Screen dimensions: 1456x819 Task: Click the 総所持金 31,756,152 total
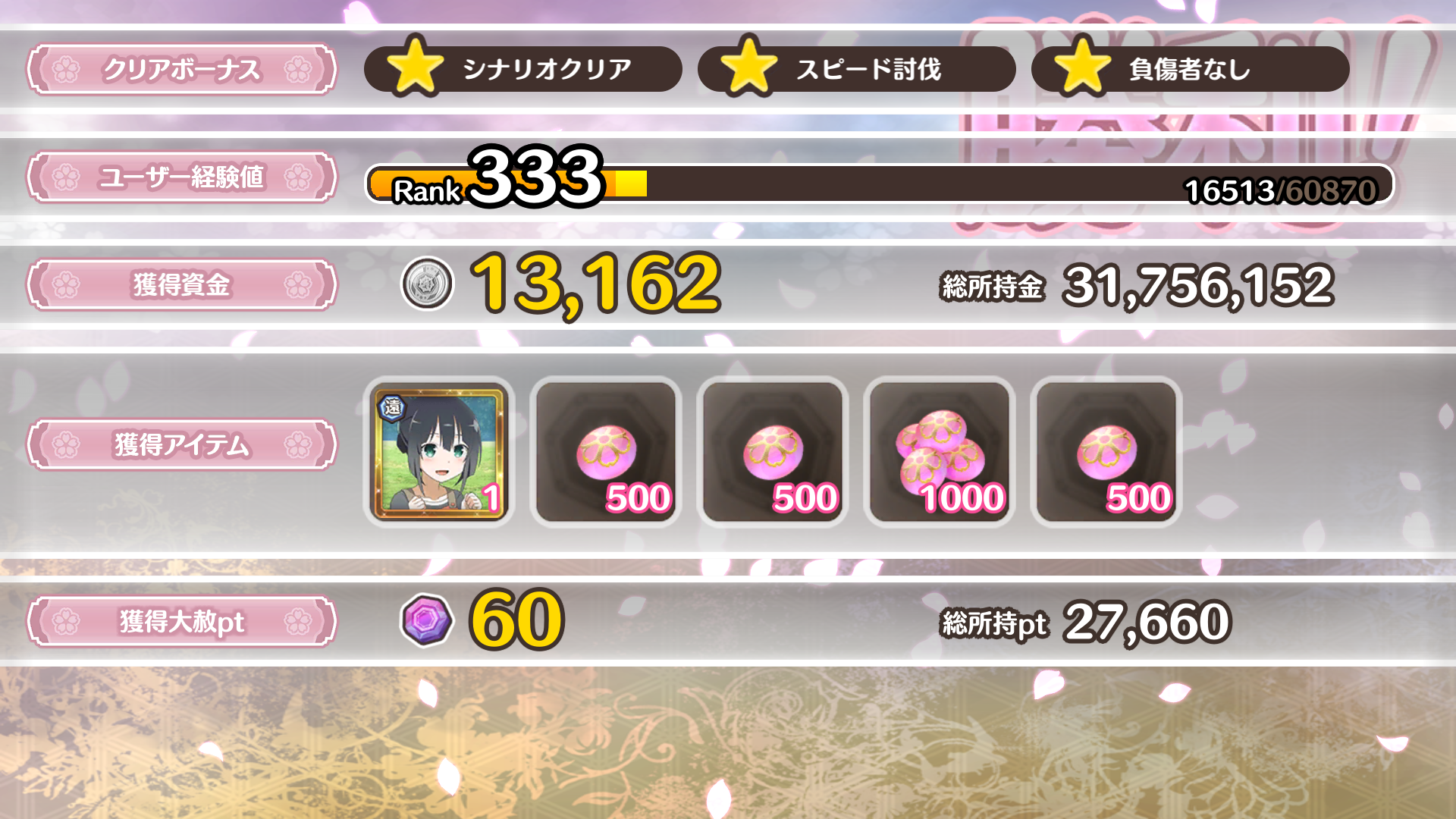[x=1137, y=287]
